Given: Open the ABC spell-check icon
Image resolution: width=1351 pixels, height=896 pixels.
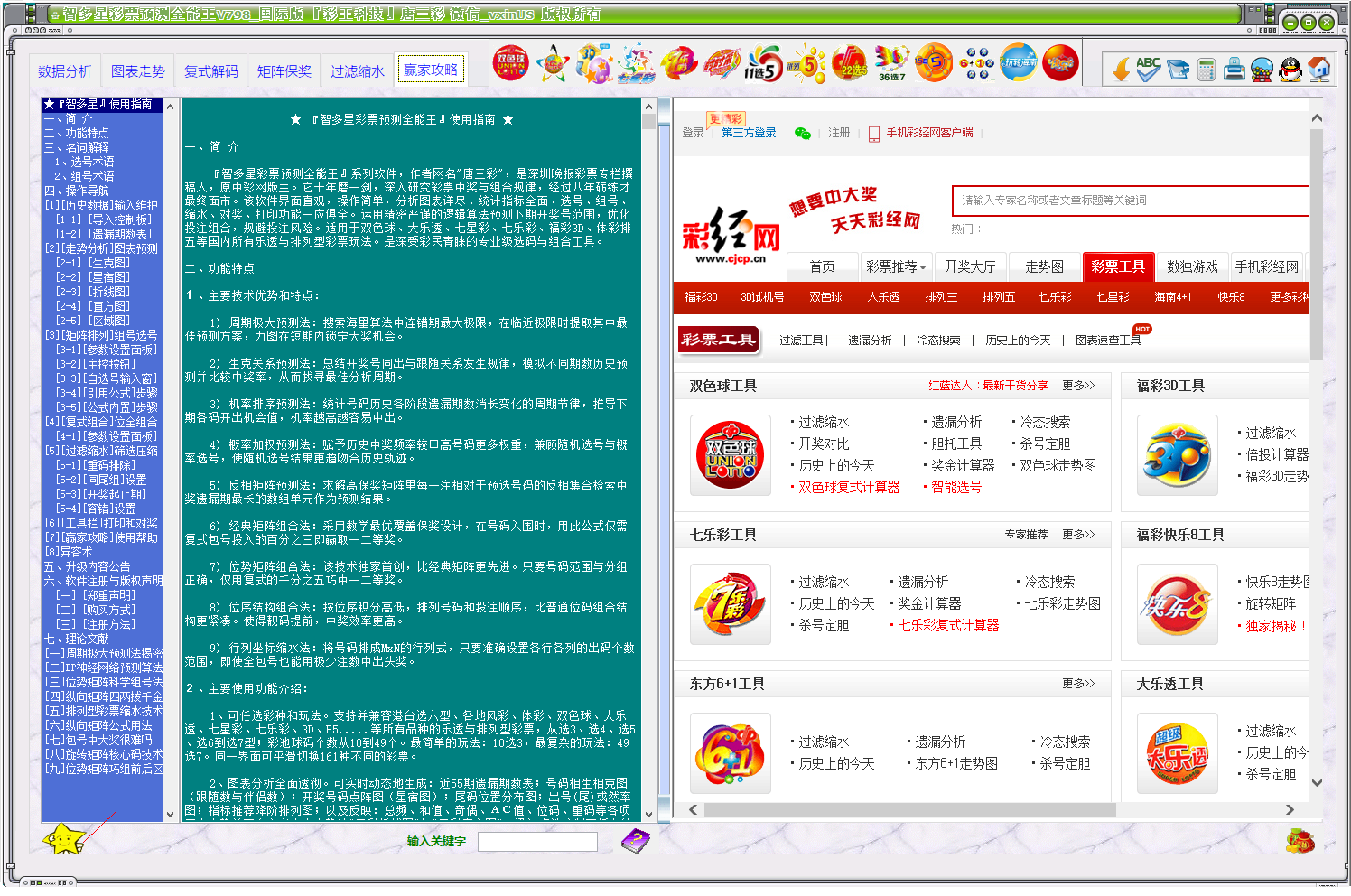Looking at the screenshot, I should tap(1149, 69).
